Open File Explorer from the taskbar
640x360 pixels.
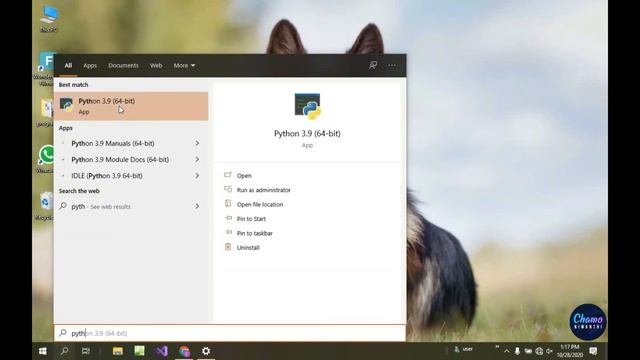point(118,351)
